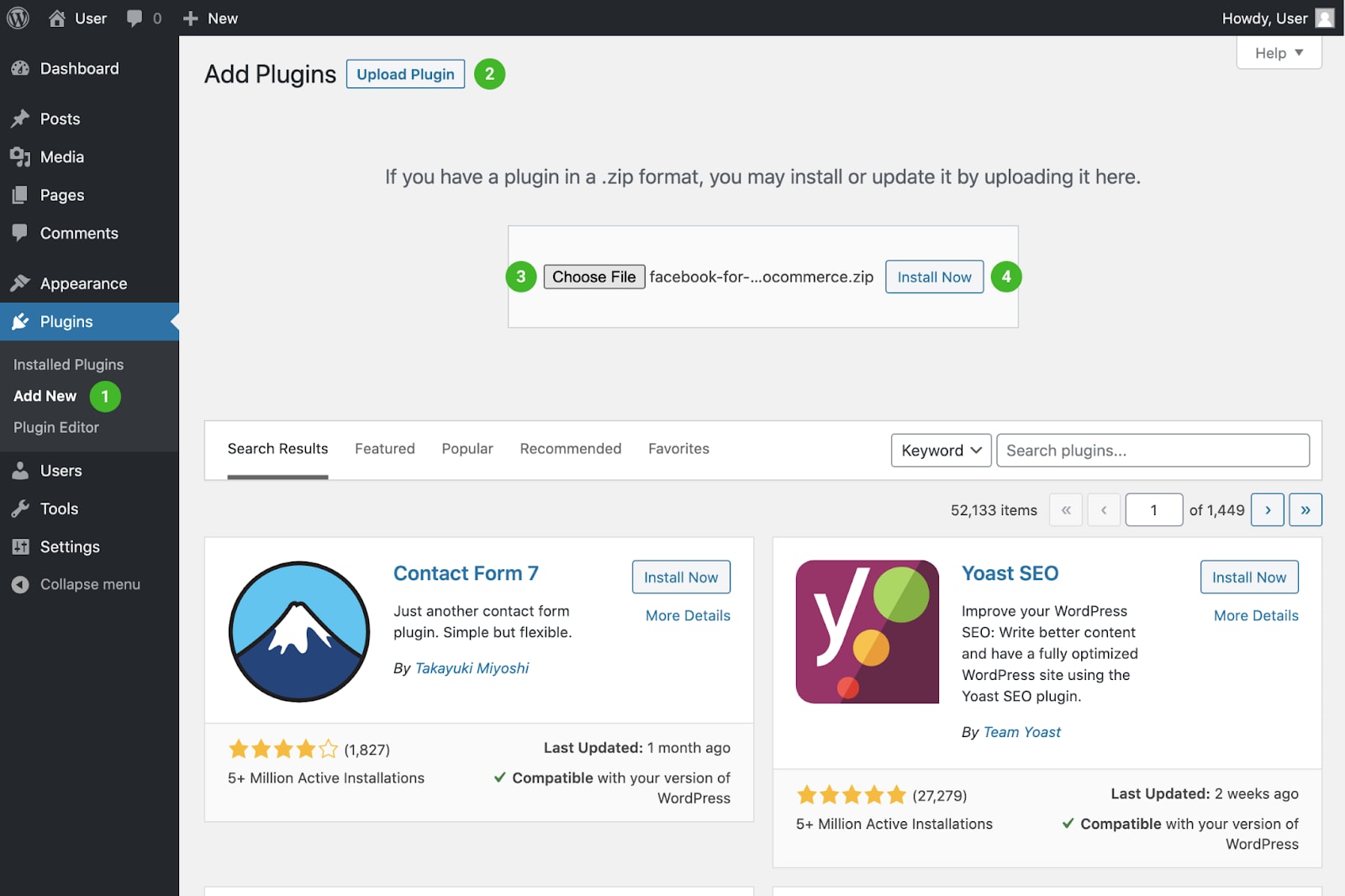1345x896 pixels.
Task: Install the uploaded facebook-for-woocommerce zip
Action: [934, 277]
